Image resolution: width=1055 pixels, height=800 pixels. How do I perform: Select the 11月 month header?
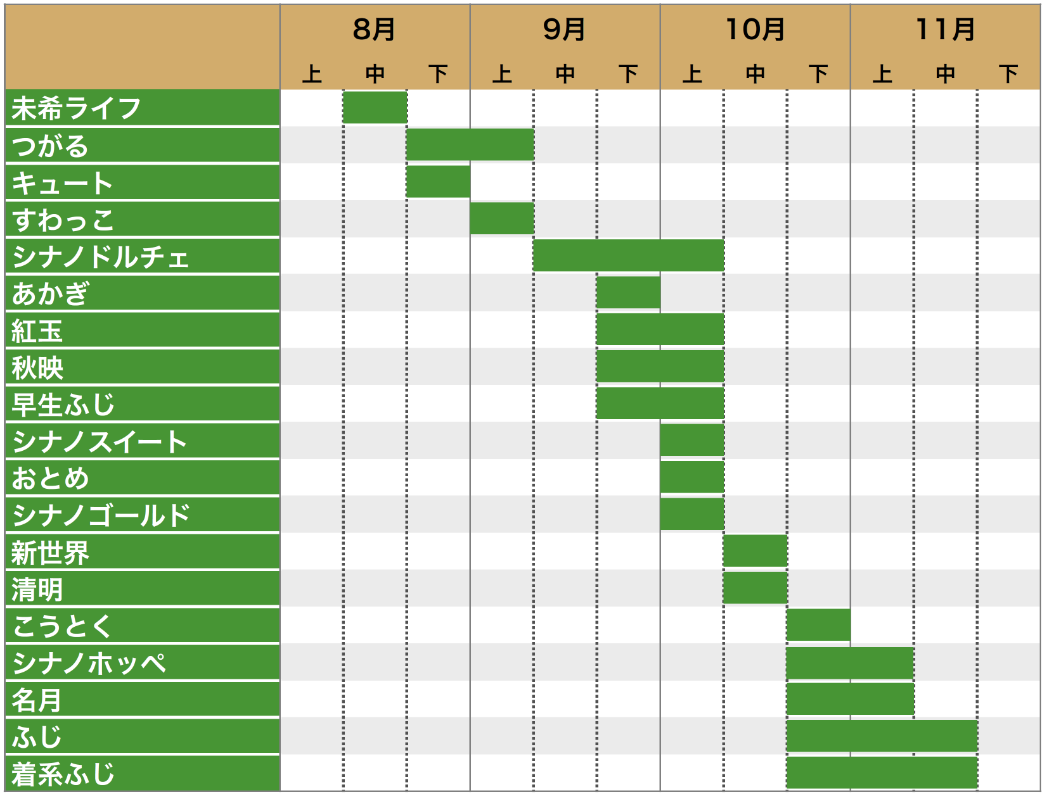point(945,30)
